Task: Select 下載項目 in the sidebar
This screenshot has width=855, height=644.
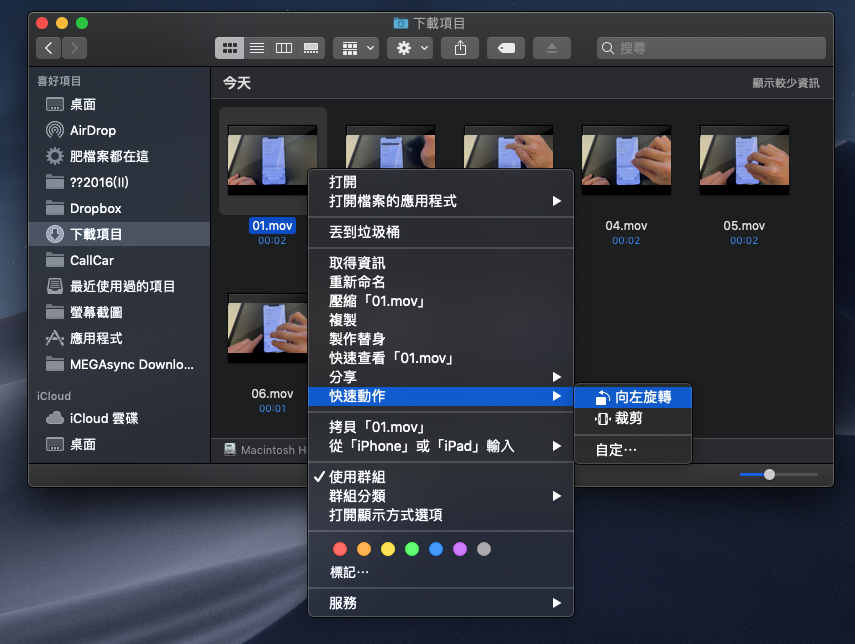Action: (119, 234)
